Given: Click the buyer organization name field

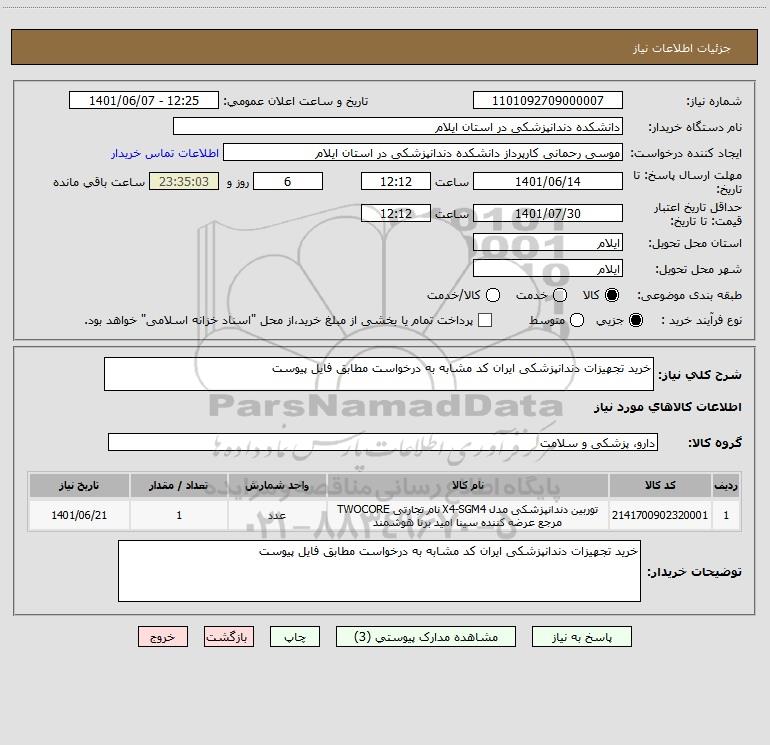Looking at the screenshot, I should [x=398, y=127].
